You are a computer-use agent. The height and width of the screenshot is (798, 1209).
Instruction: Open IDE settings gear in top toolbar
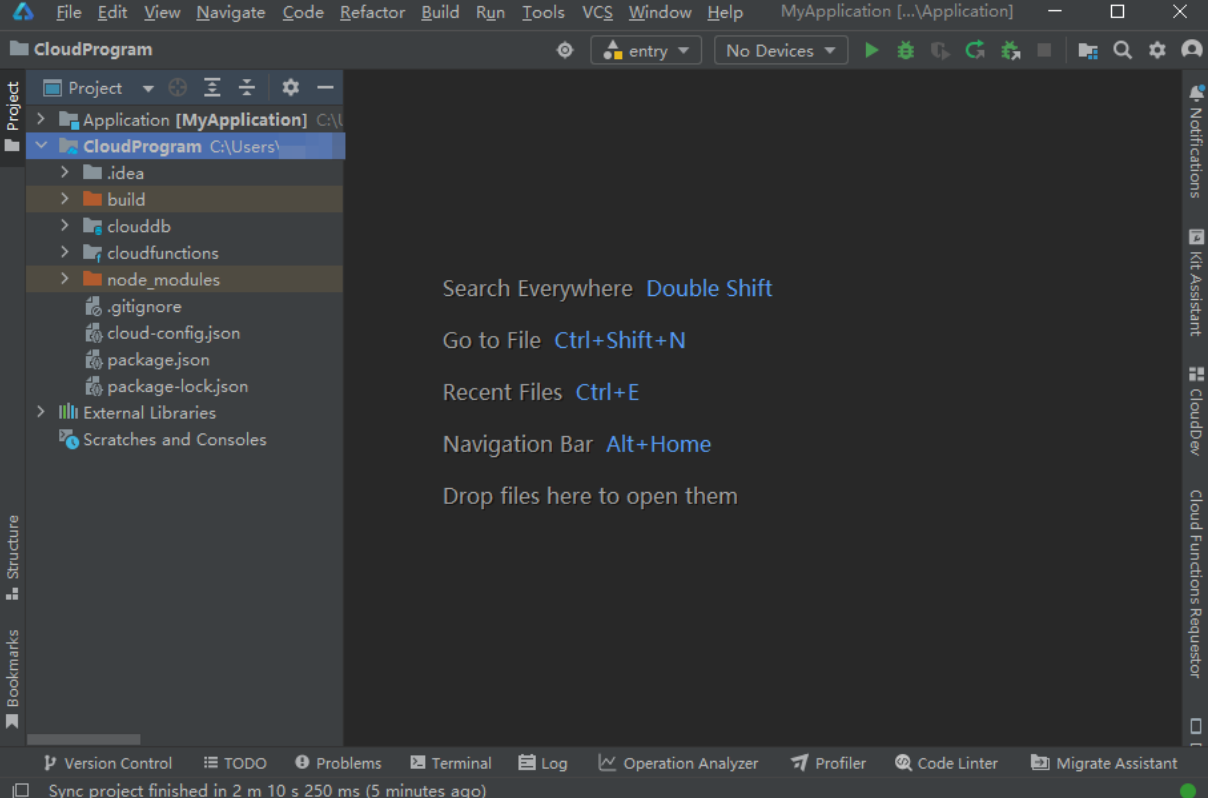click(x=1157, y=50)
